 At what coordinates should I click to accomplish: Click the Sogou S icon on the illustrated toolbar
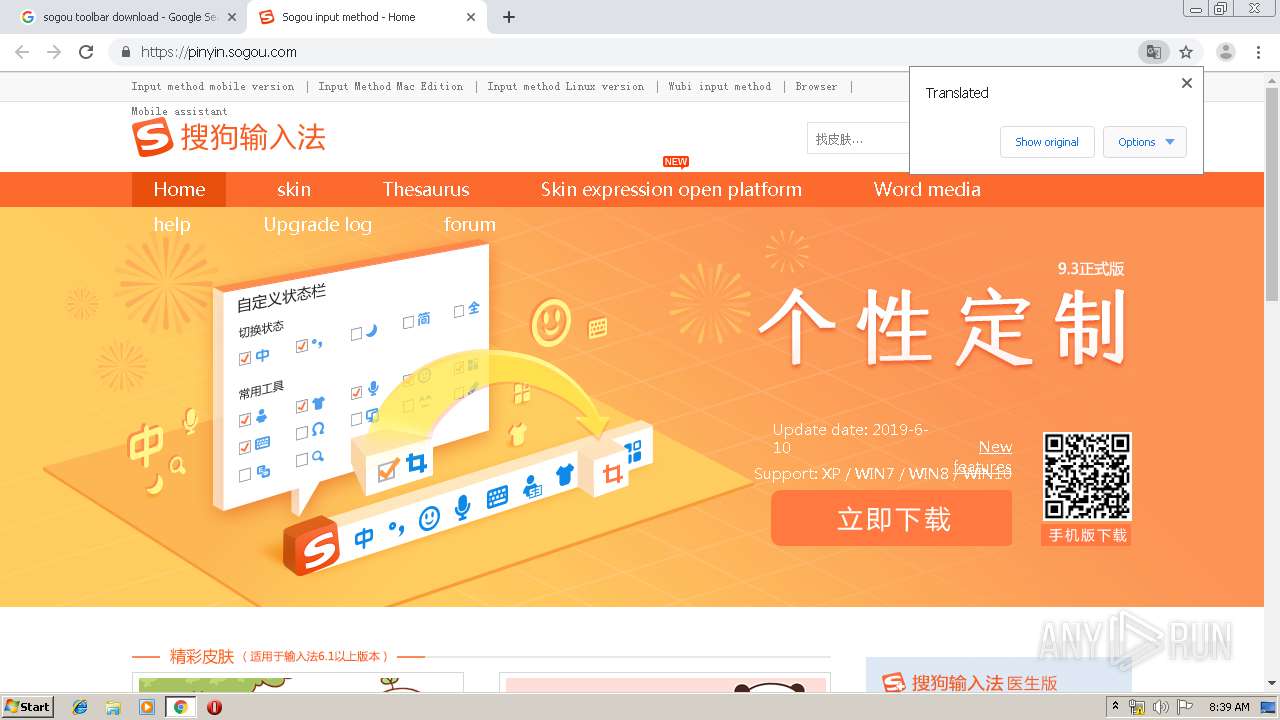pos(311,546)
